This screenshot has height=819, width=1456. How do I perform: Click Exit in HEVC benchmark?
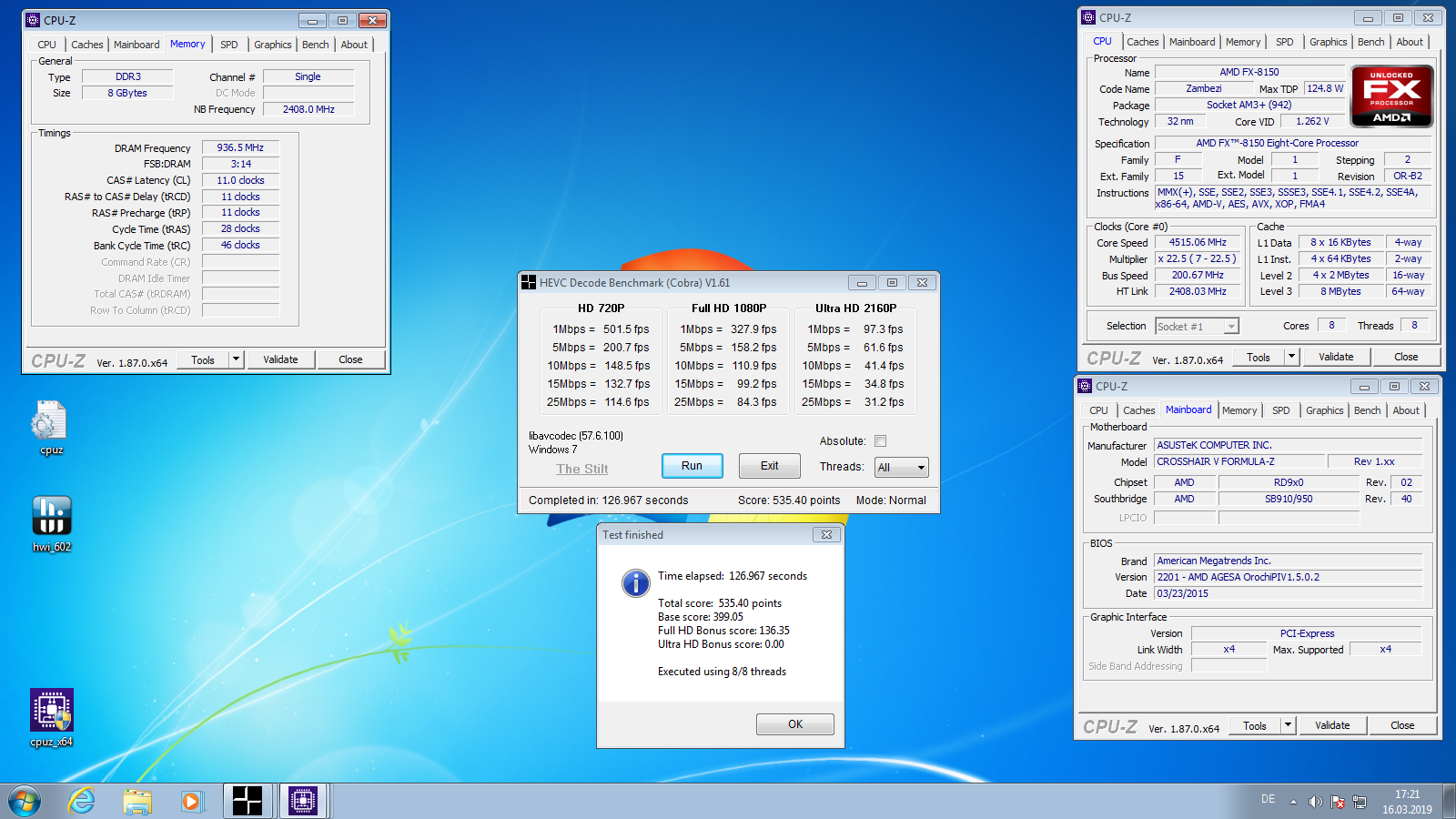point(770,466)
